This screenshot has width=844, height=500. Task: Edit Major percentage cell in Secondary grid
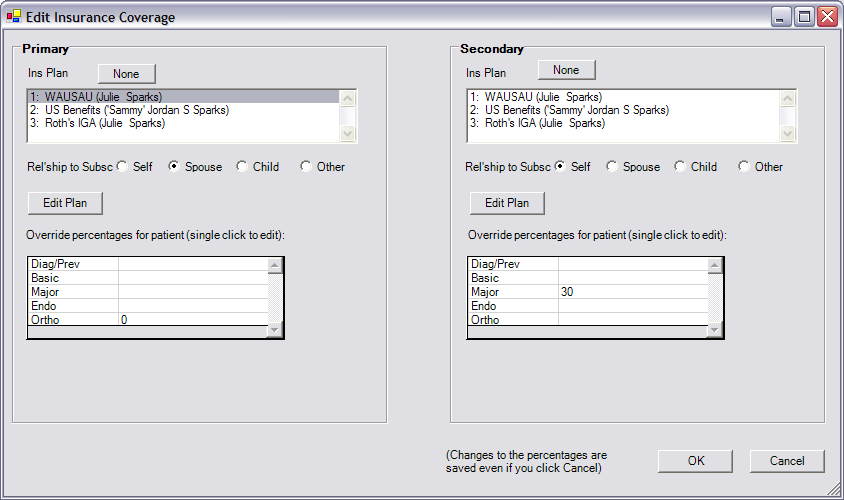(x=632, y=292)
